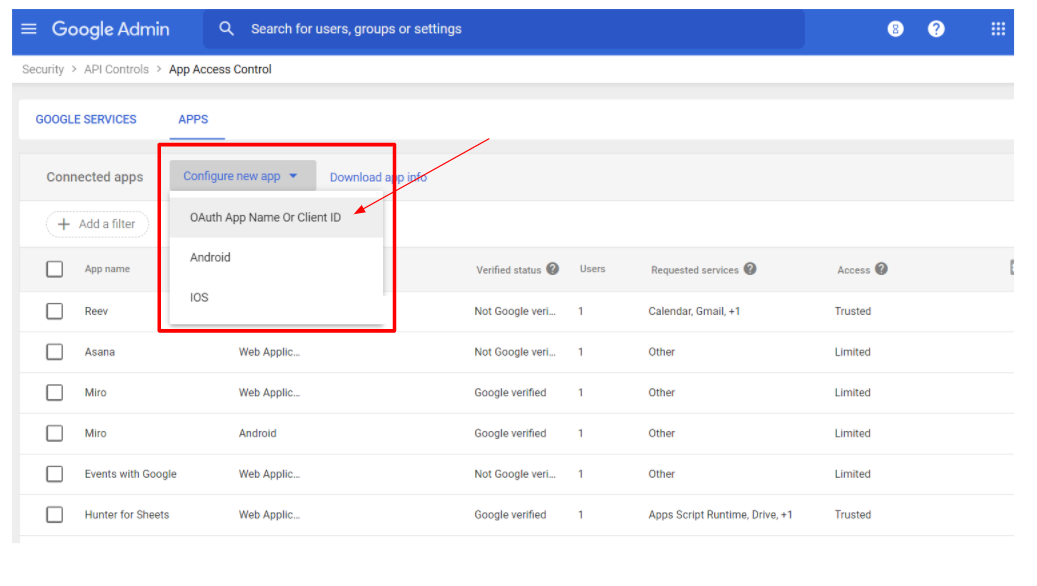Viewport: 1037px width, 586px height.
Task: Click Apps Script Runtime, Drive, +1 cell
Action: click(720, 515)
